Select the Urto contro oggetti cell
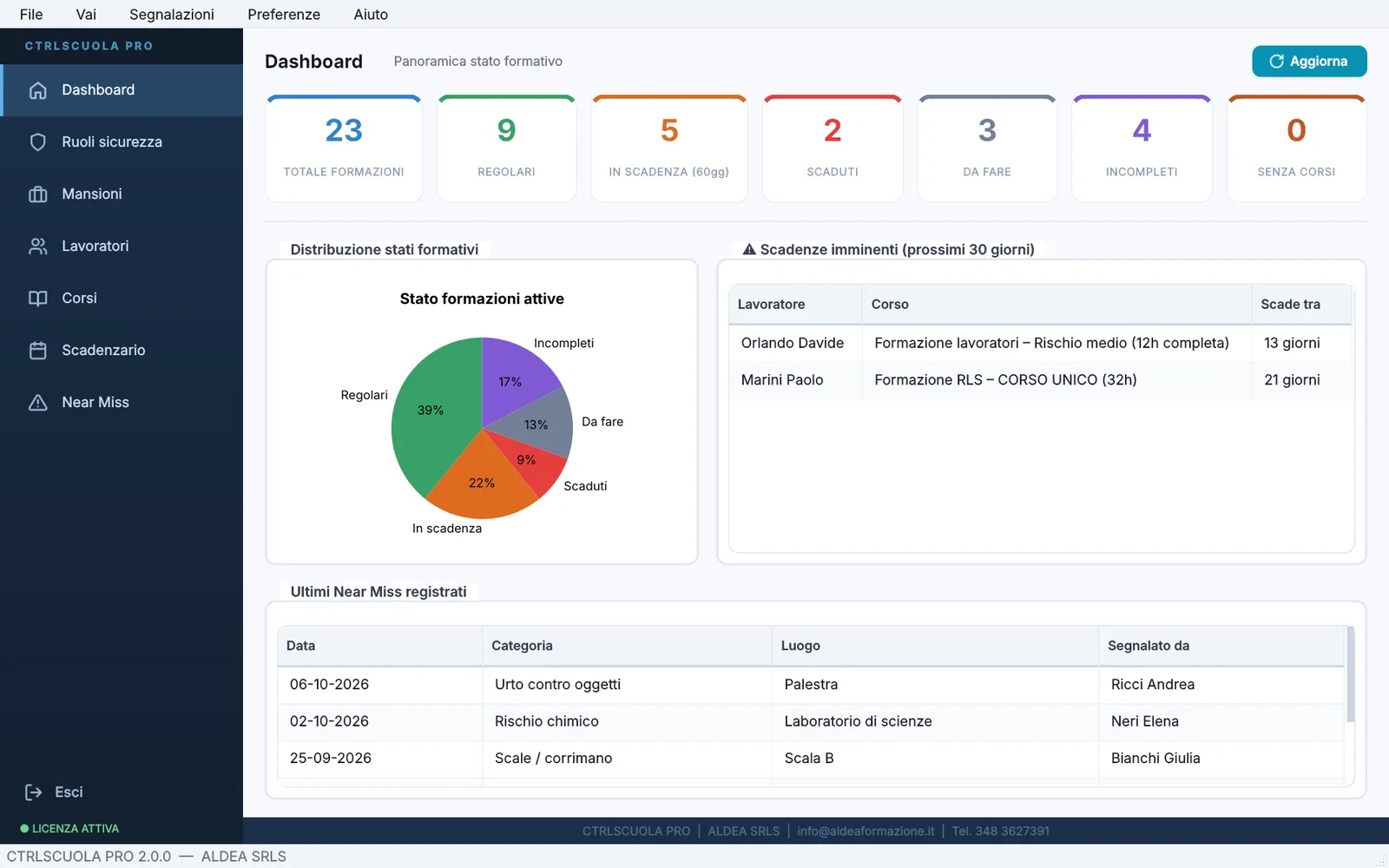 tap(627, 685)
